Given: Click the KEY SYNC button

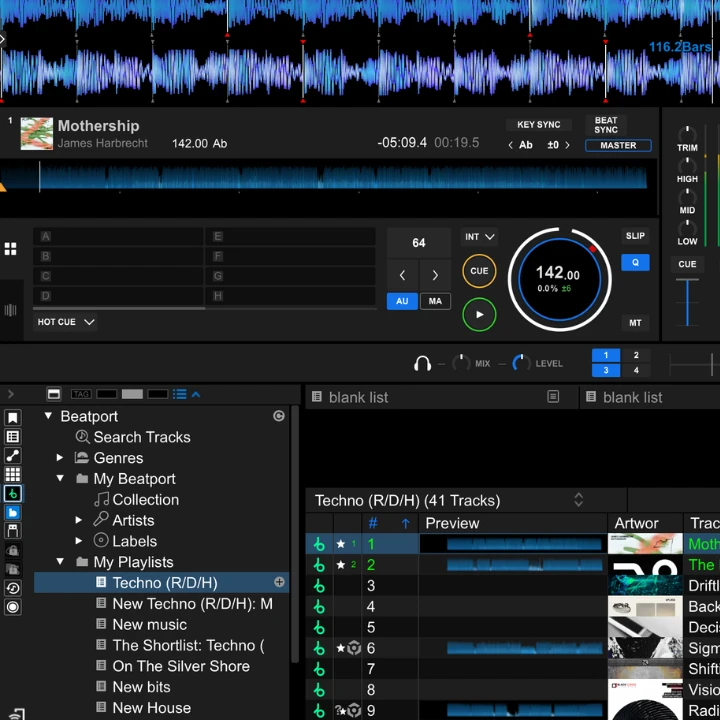Looking at the screenshot, I should pyautogui.click(x=539, y=125).
